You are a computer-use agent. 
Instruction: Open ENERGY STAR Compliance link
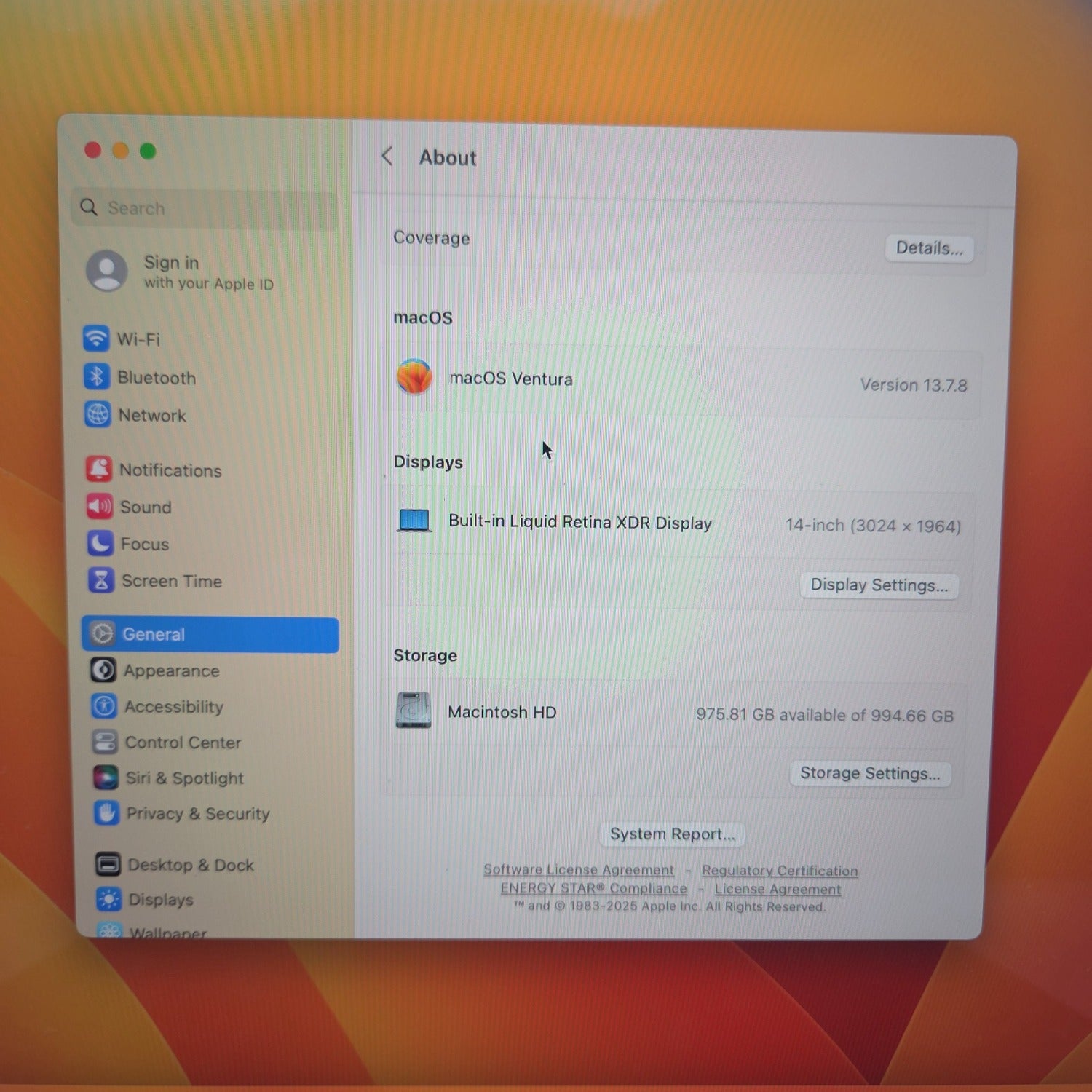click(593, 888)
